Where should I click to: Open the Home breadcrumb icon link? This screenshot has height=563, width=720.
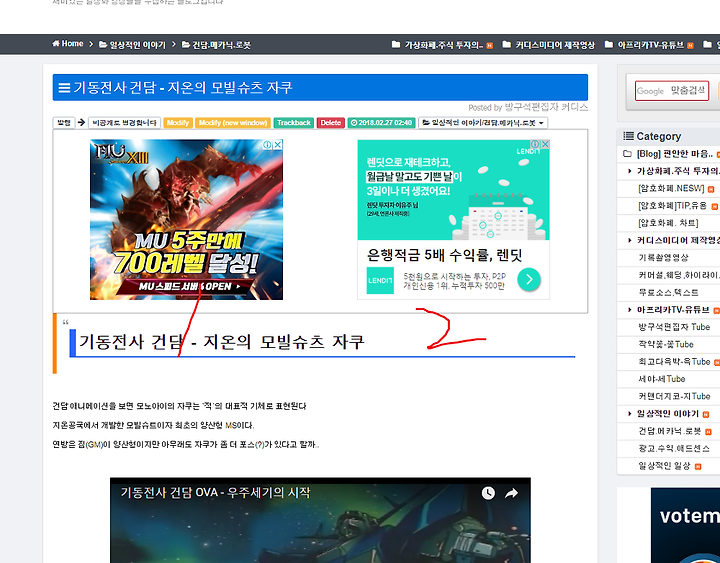[x=68, y=44]
